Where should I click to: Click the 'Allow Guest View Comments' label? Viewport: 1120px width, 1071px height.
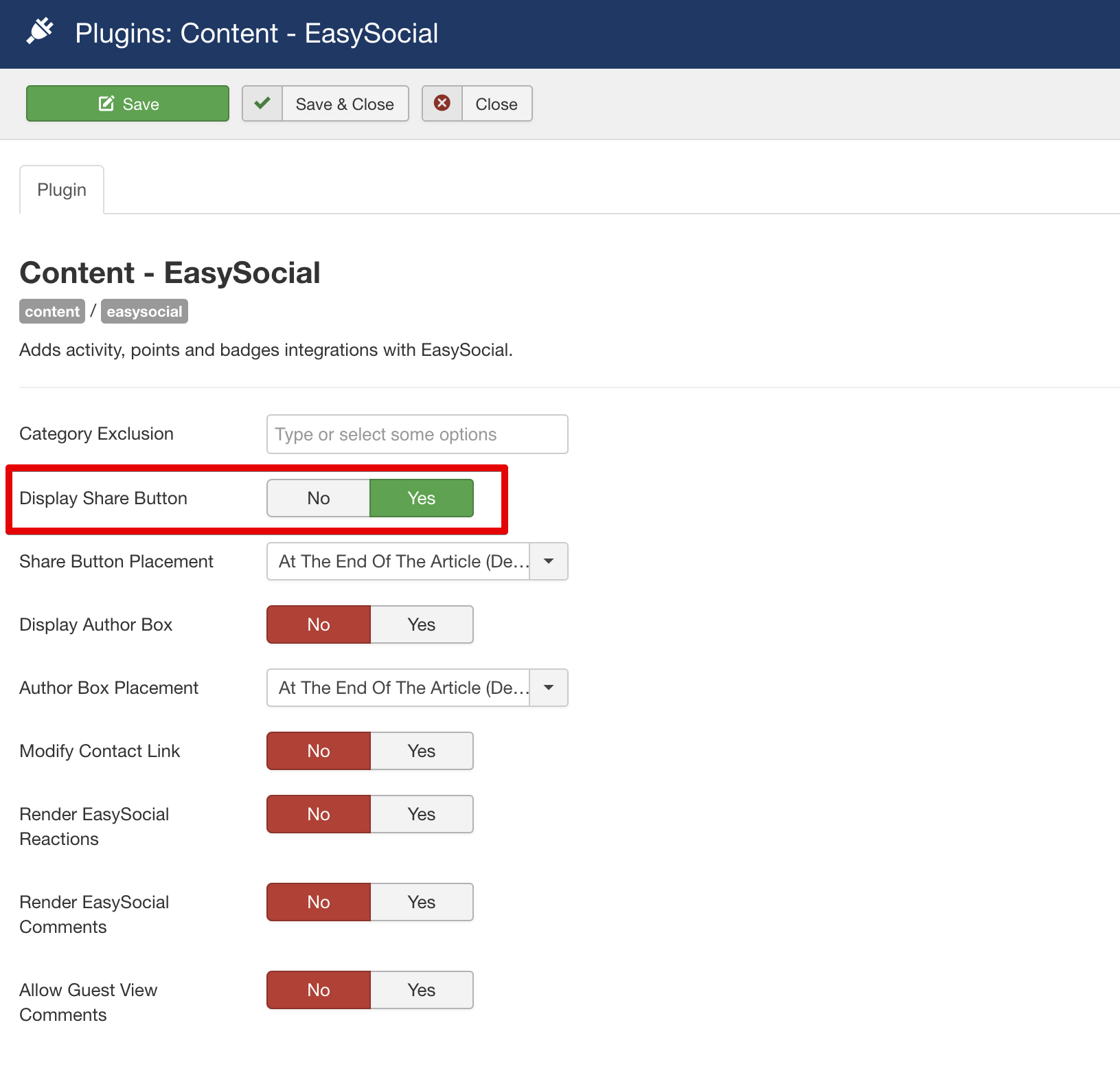pyautogui.click(x=88, y=1002)
